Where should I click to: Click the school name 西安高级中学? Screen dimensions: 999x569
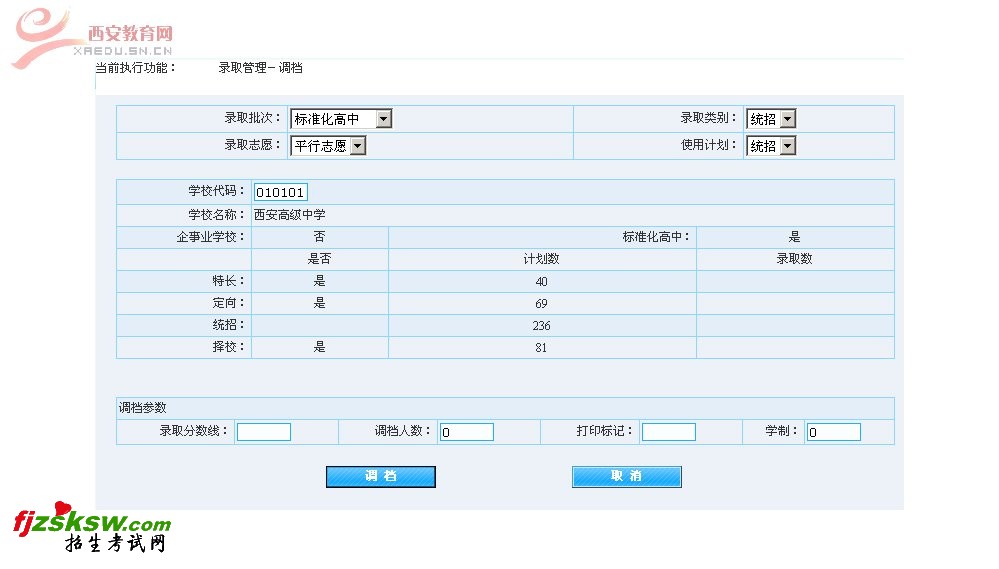[x=289, y=215]
